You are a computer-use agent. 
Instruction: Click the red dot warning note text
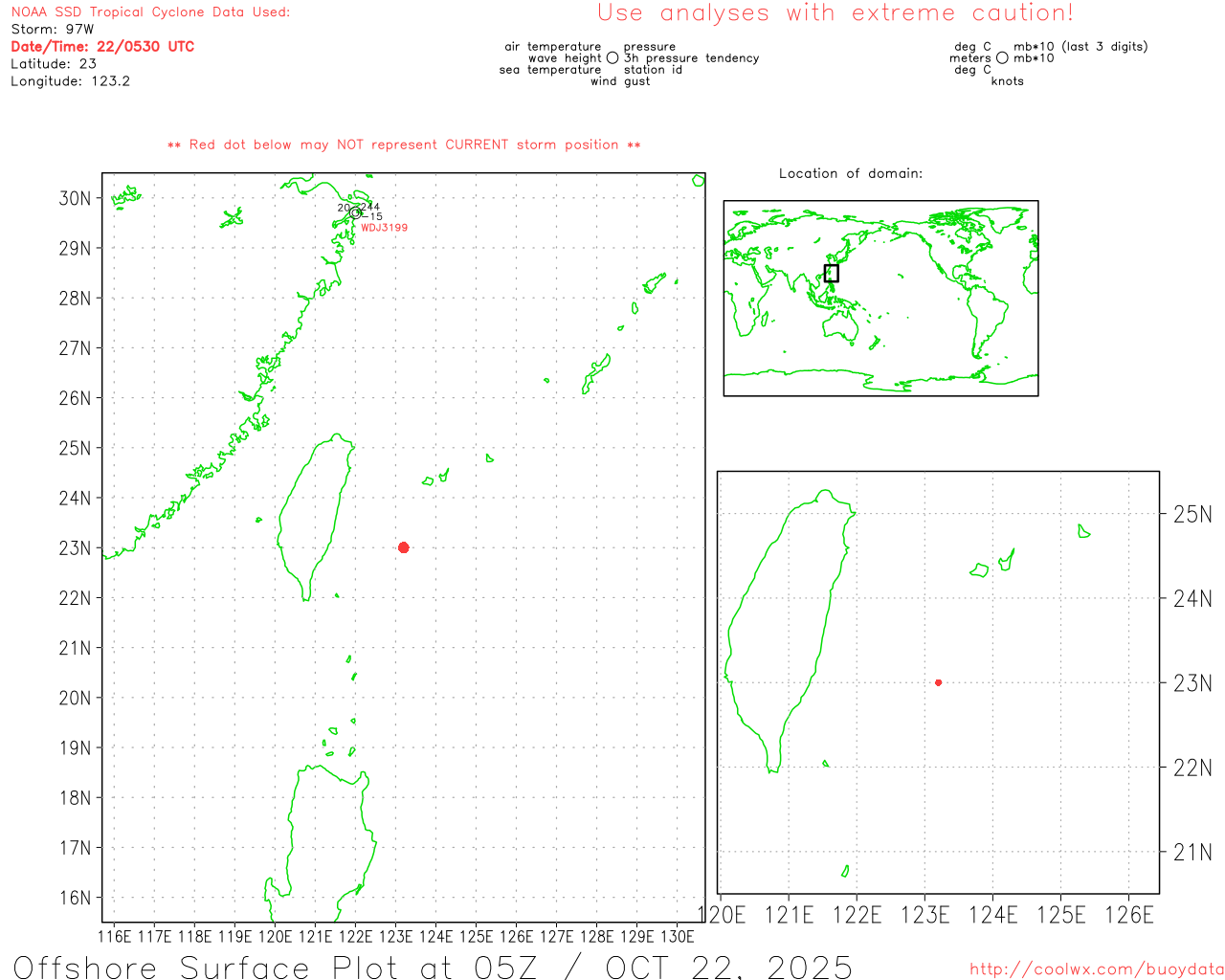pos(404,145)
